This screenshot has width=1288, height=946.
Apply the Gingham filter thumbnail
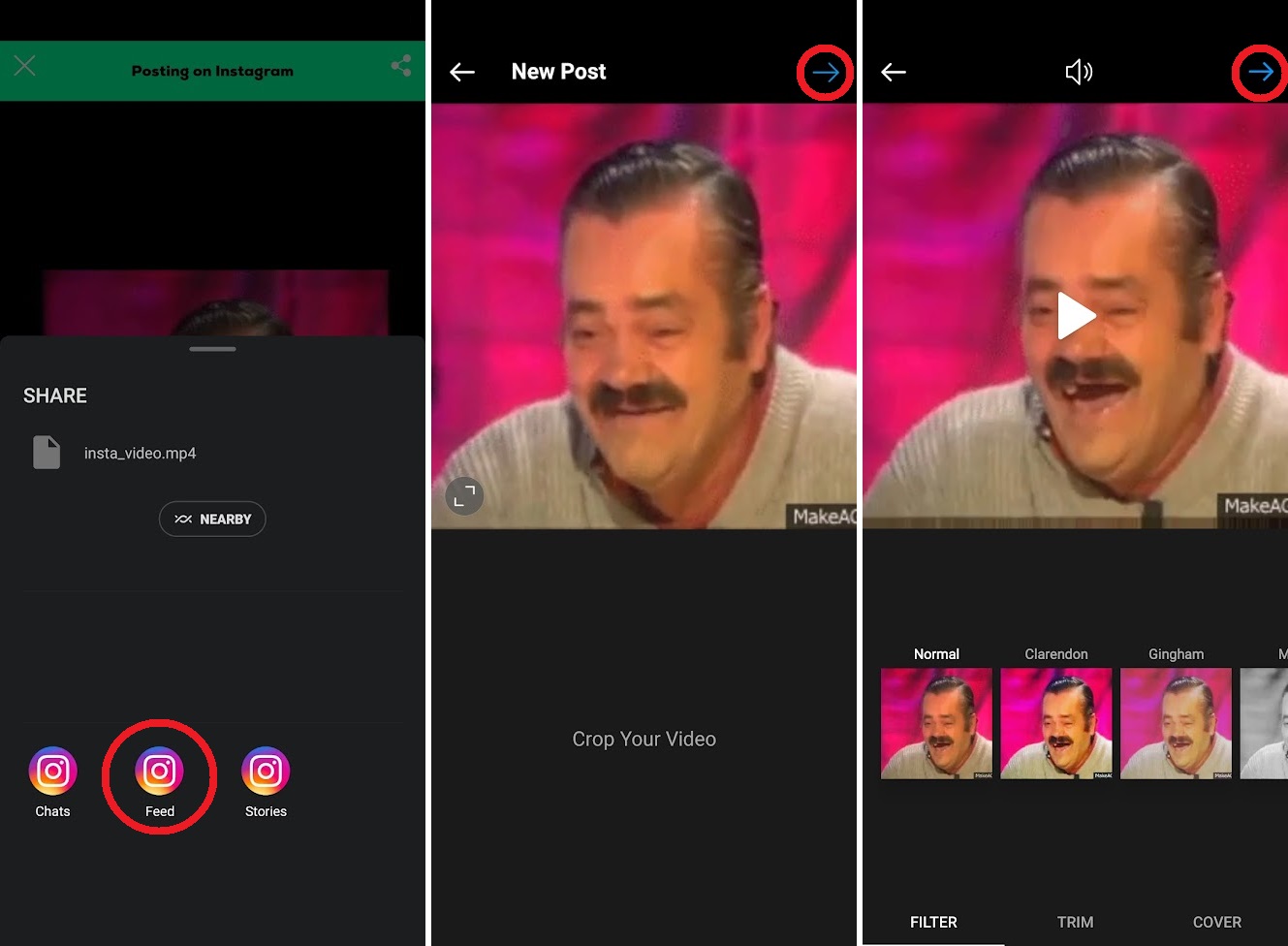[1176, 723]
